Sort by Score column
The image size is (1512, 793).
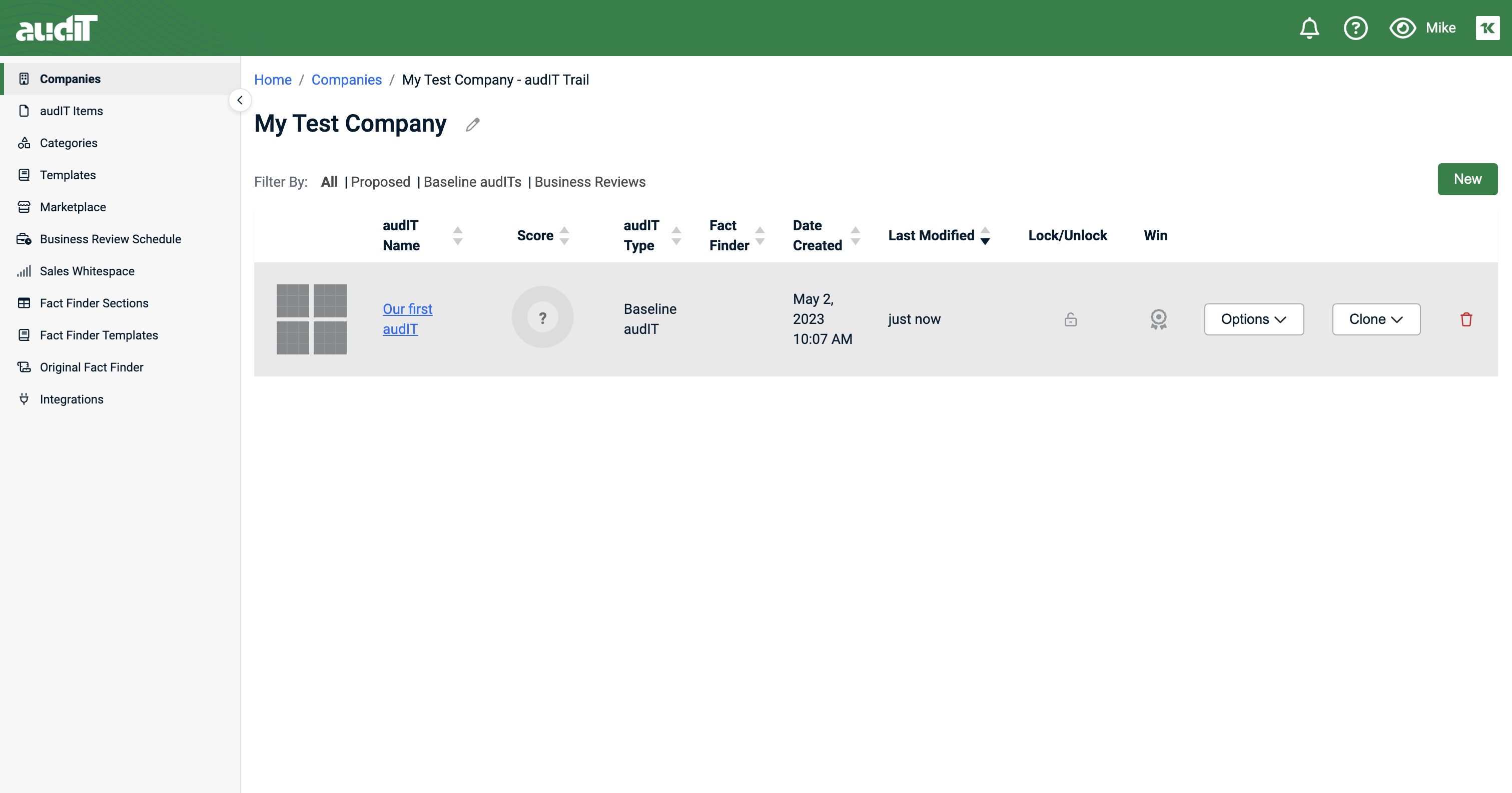pos(564,236)
